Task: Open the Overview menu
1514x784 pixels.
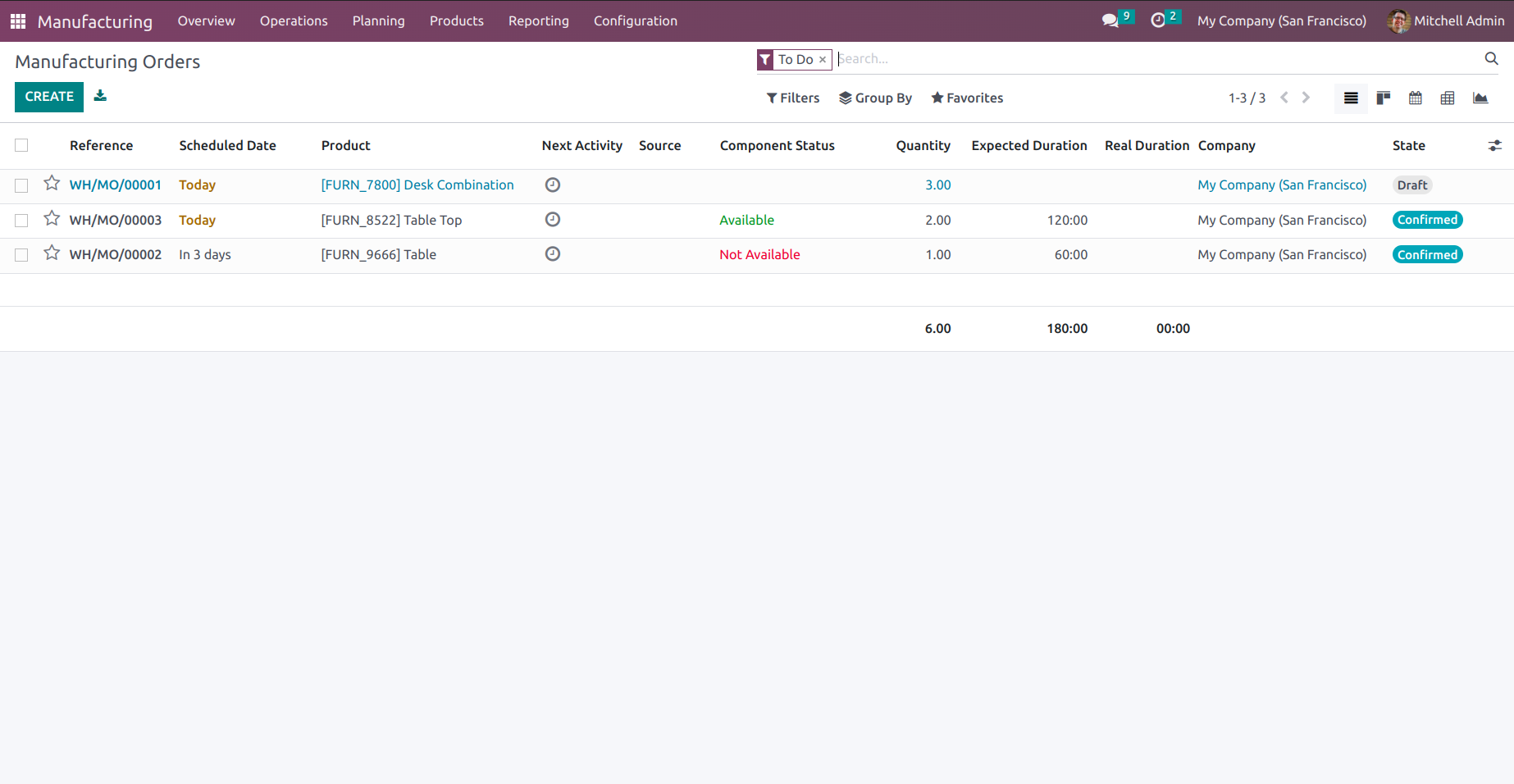Action: click(x=207, y=21)
